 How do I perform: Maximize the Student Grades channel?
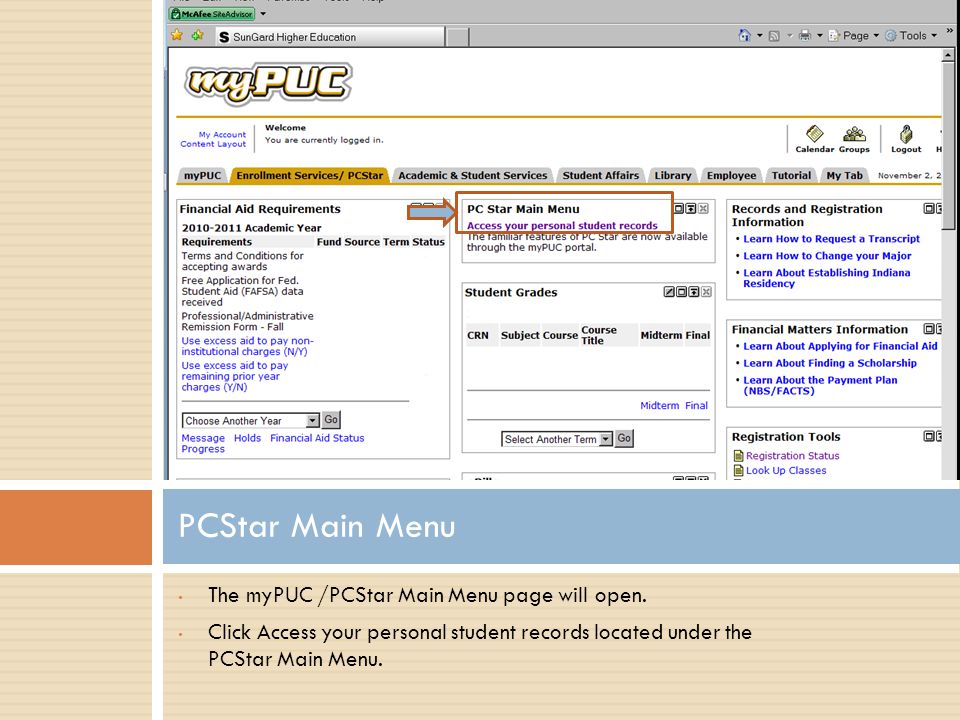(x=681, y=292)
